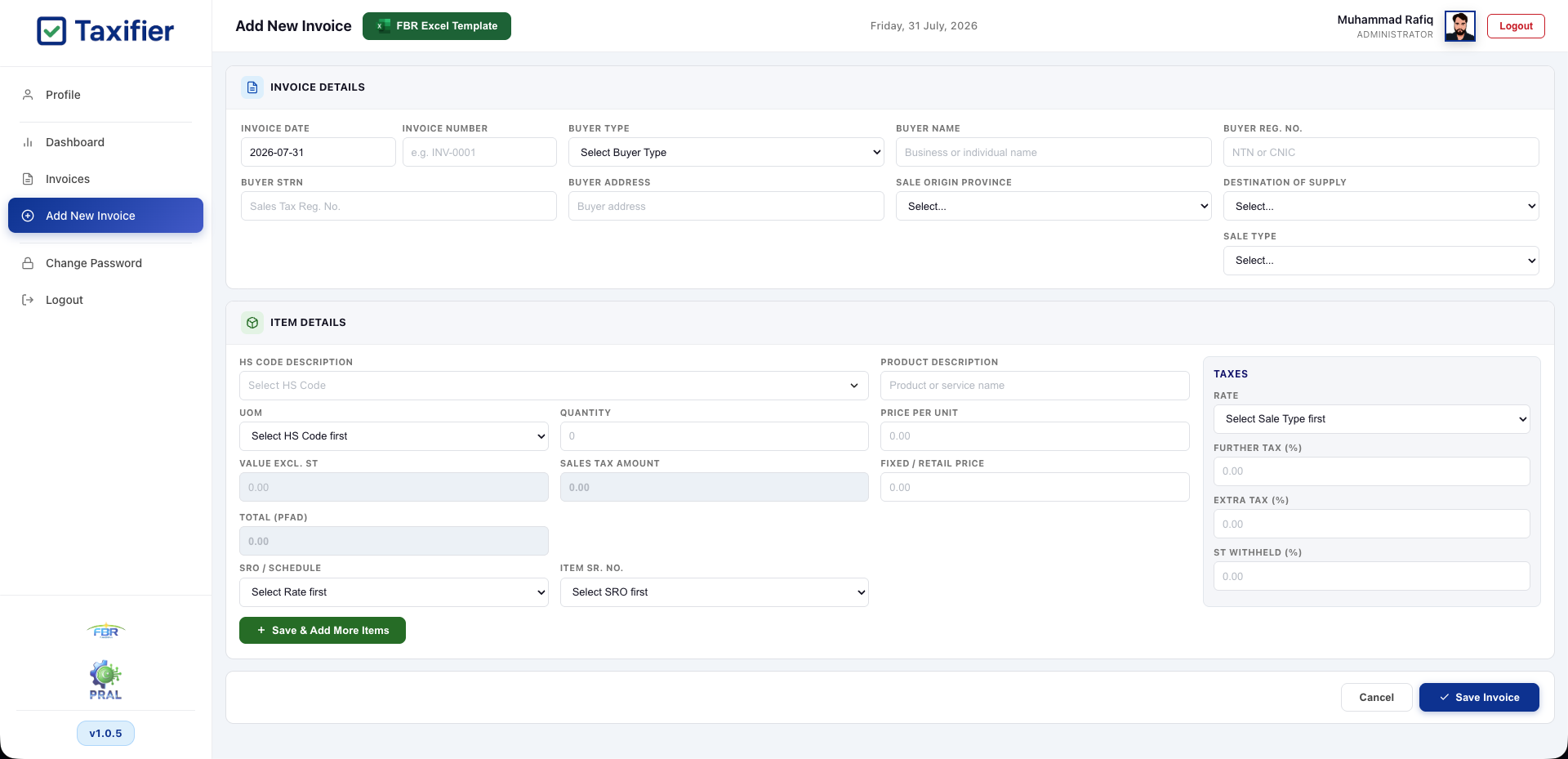
Task: Select Add New Invoice sidebar item
Action: coord(106,216)
